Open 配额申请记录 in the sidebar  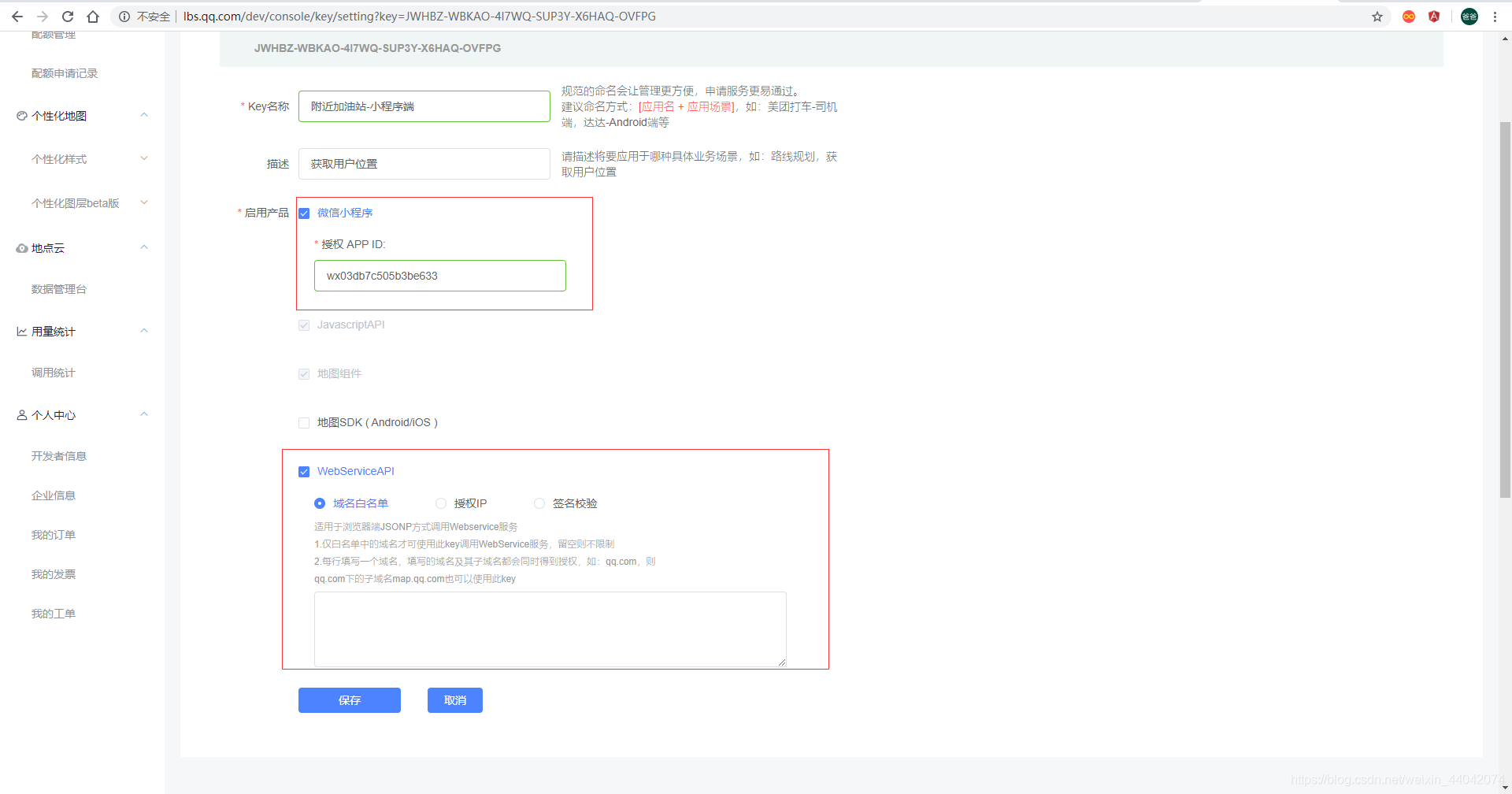[65, 73]
